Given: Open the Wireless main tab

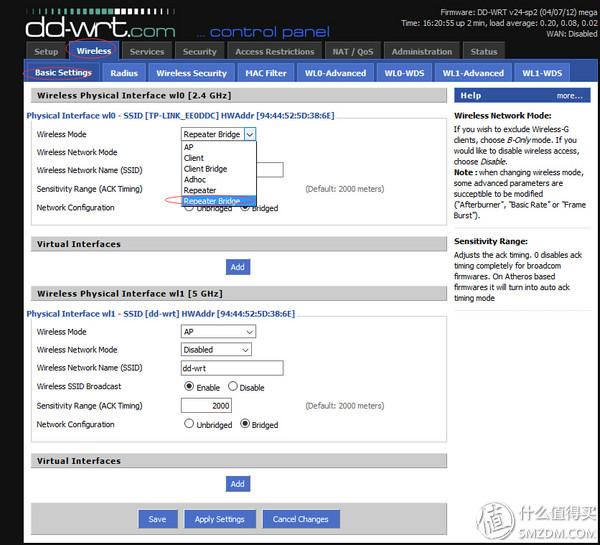Looking at the screenshot, I should tap(94, 51).
